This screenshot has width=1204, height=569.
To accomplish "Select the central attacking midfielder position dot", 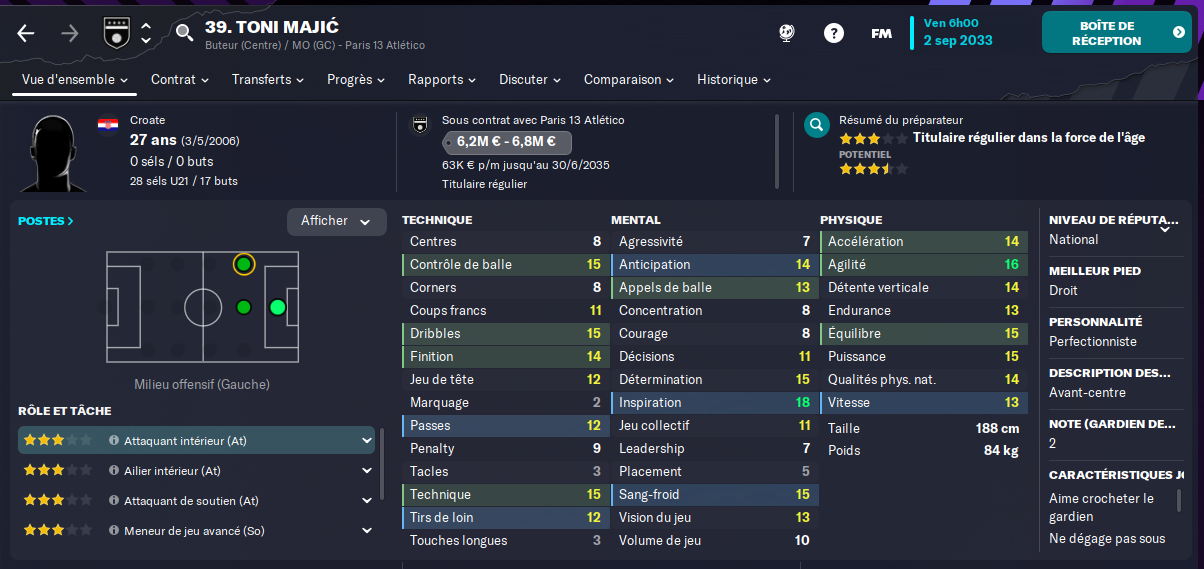I will click(x=243, y=307).
